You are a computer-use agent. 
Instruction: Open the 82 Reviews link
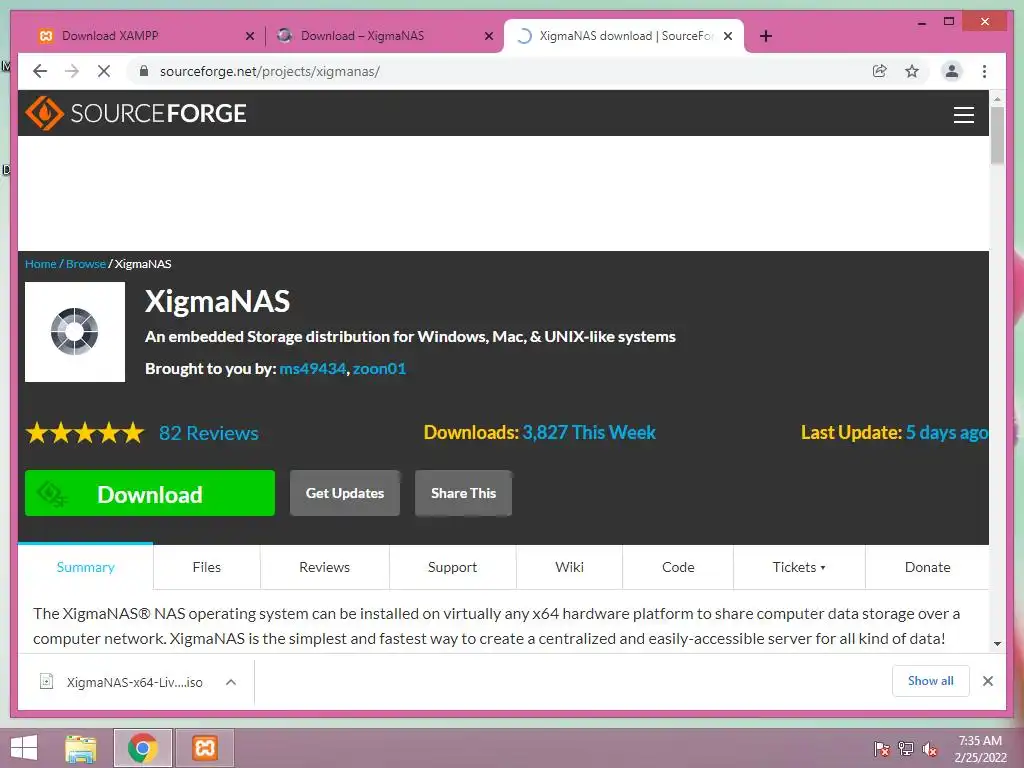tap(209, 433)
